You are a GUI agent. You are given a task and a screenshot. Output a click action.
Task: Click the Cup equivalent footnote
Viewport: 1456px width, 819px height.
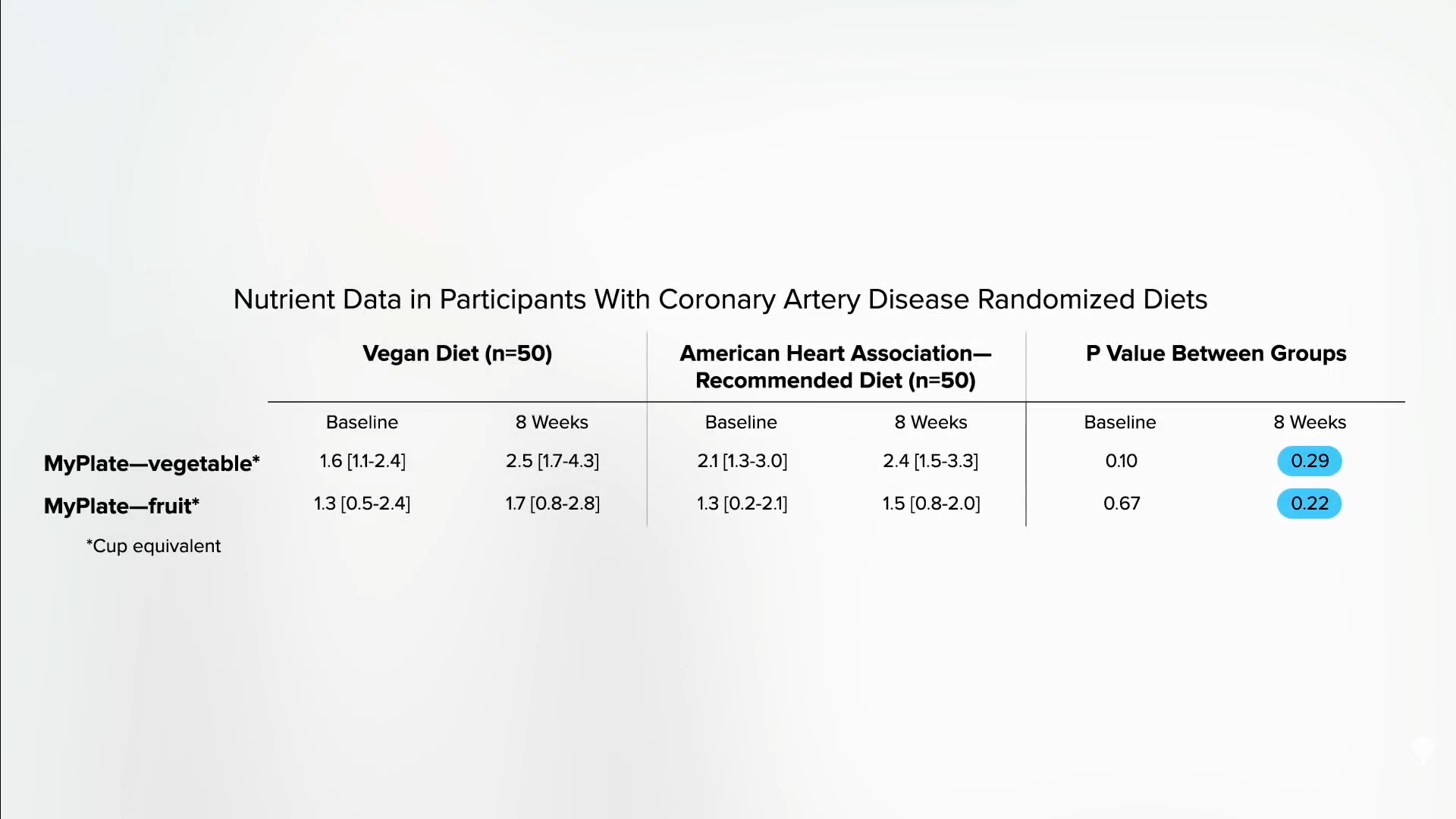153,546
